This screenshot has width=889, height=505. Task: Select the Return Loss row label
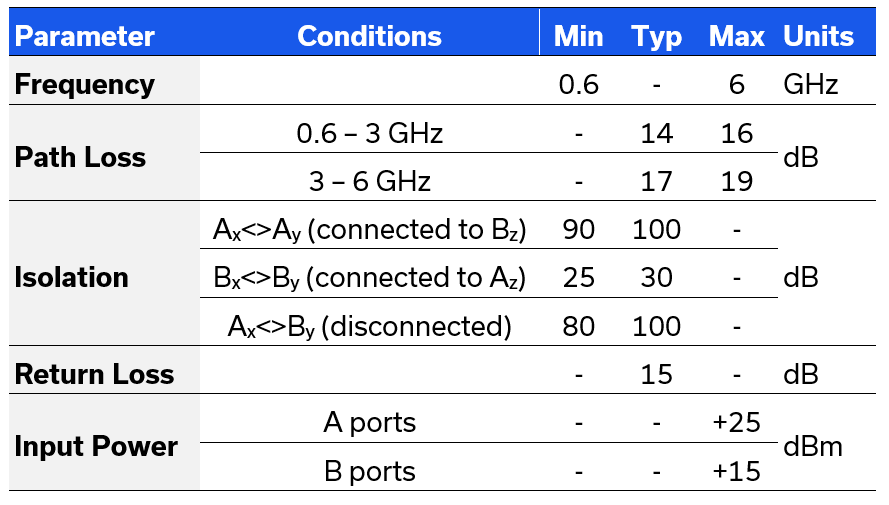tap(94, 375)
